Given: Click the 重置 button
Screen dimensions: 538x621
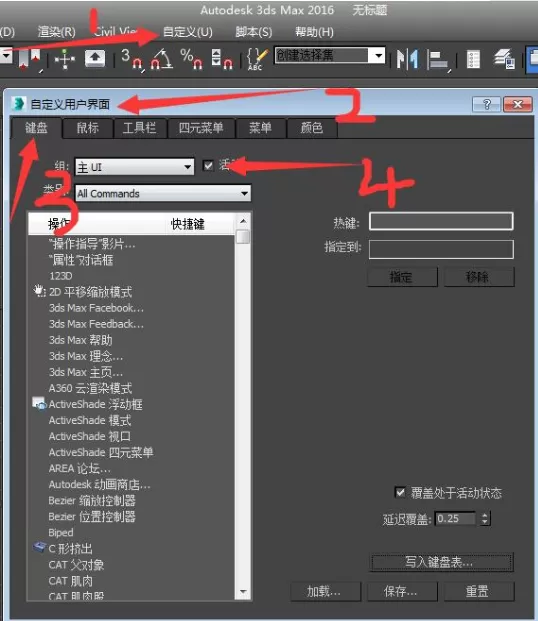Looking at the screenshot, I should [x=479, y=592].
